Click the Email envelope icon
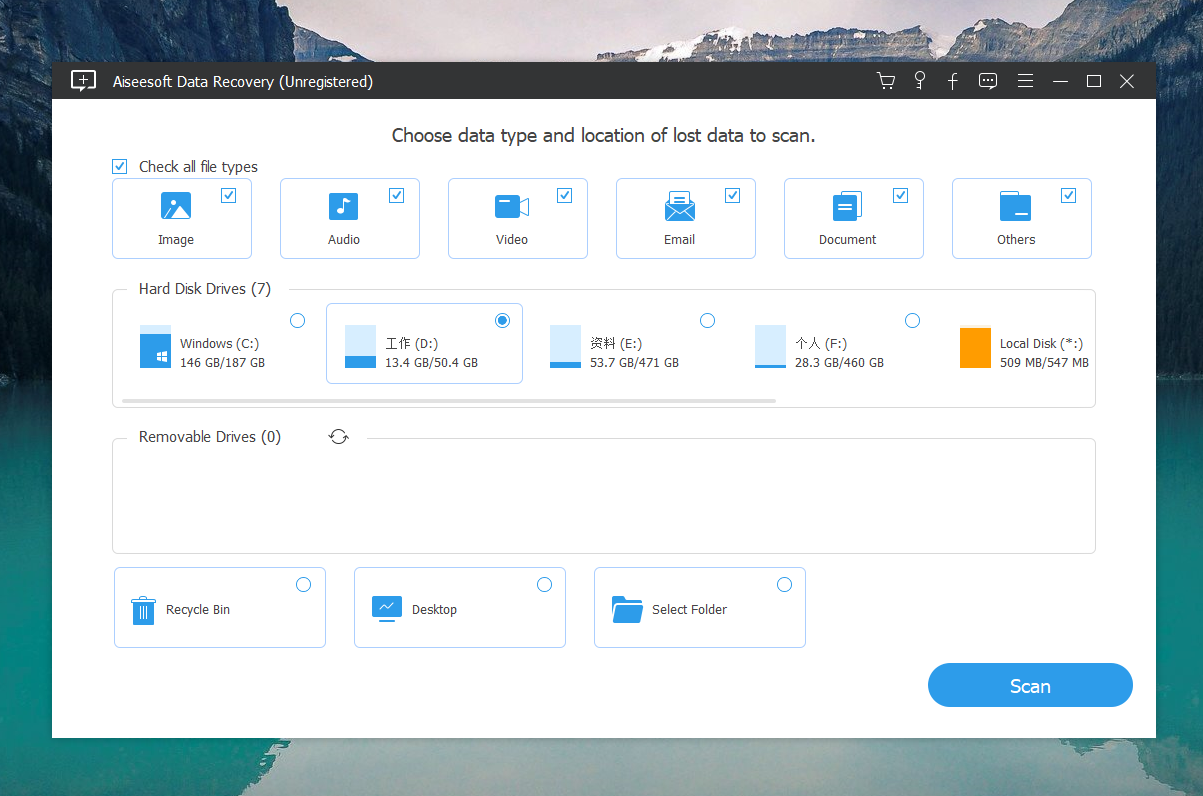This screenshot has width=1203, height=796. pyautogui.click(x=680, y=207)
